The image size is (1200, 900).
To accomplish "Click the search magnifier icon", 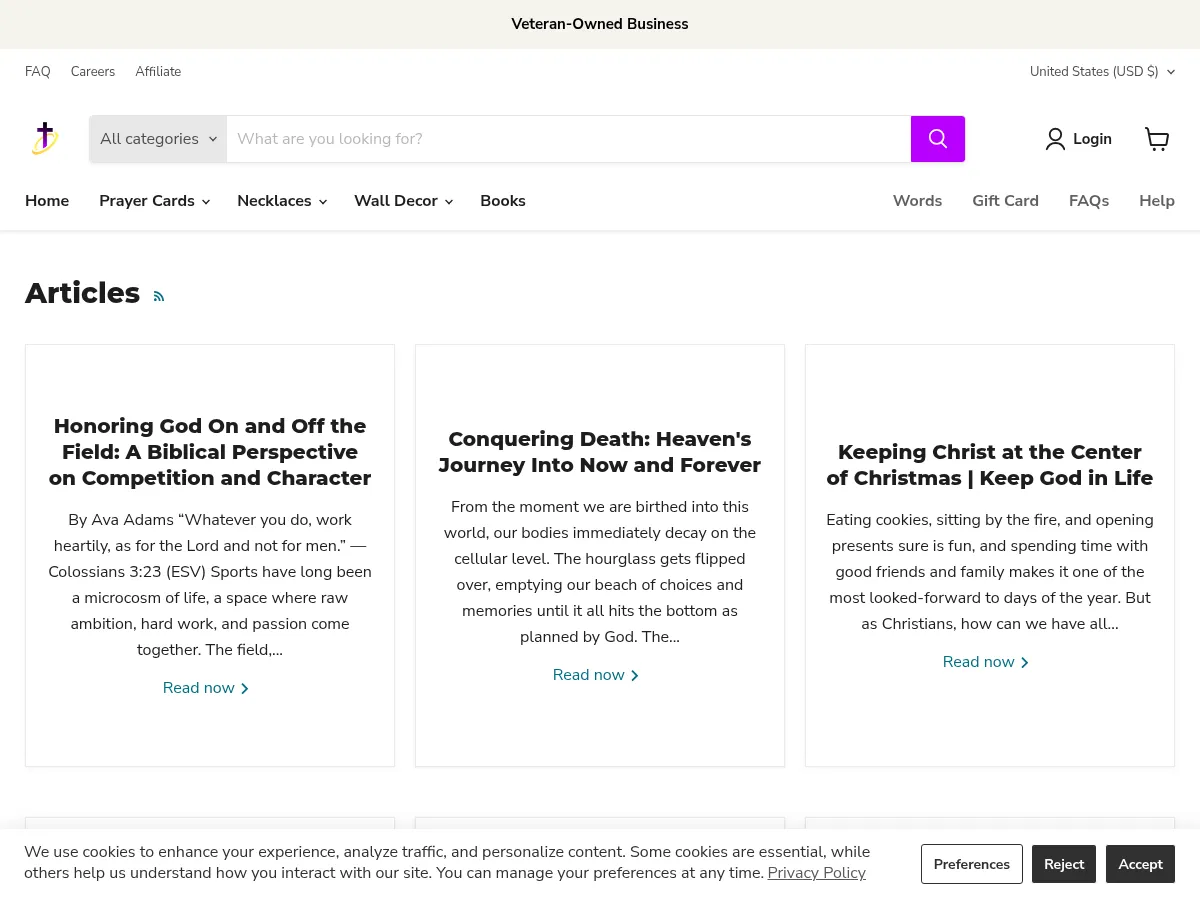I will pyautogui.click(x=937, y=138).
